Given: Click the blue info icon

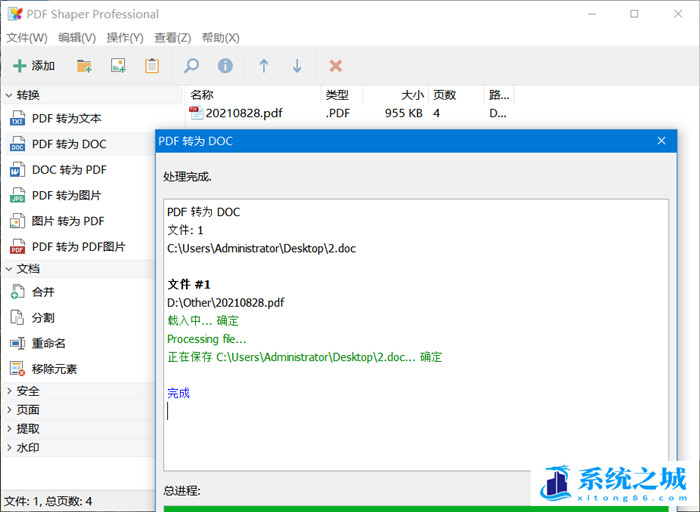Looking at the screenshot, I should coord(225,66).
